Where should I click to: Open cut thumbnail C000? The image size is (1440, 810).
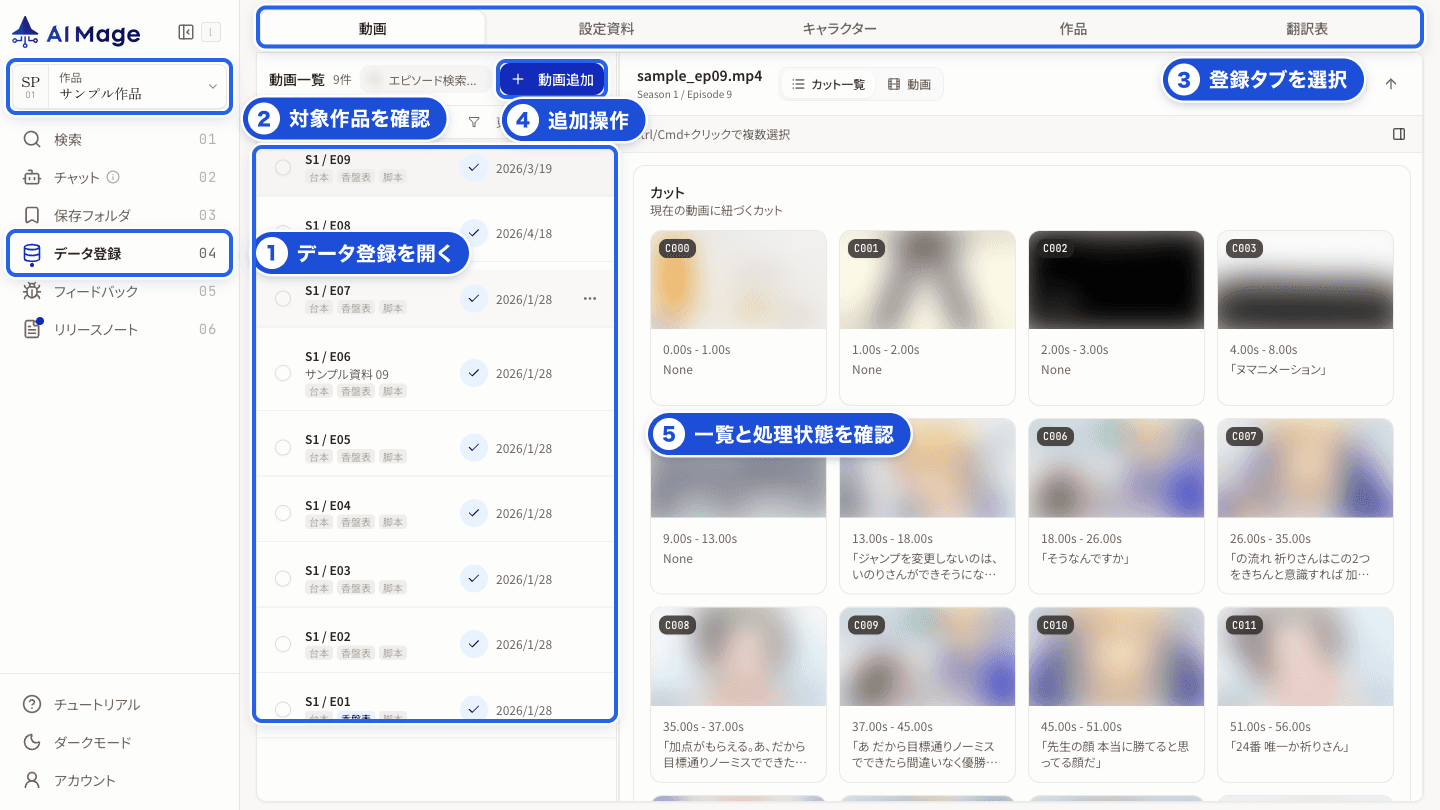[x=738, y=280]
